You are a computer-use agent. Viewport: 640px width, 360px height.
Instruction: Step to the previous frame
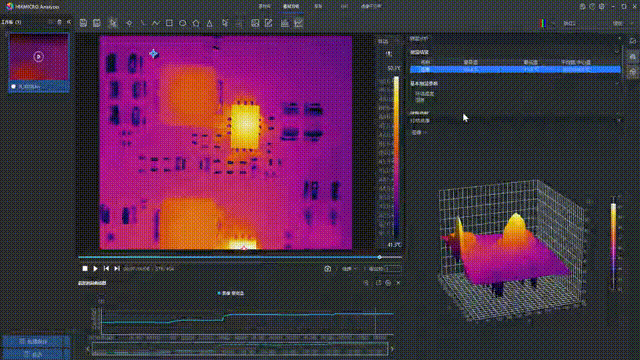coord(106,269)
